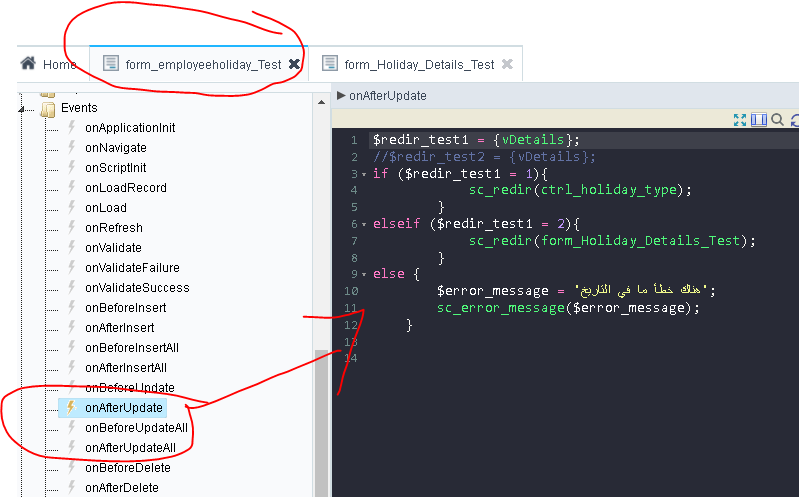Viewport: 799px width, 497px height.
Task: Click the lightning icon beside onValidate
Action: click(x=72, y=247)
